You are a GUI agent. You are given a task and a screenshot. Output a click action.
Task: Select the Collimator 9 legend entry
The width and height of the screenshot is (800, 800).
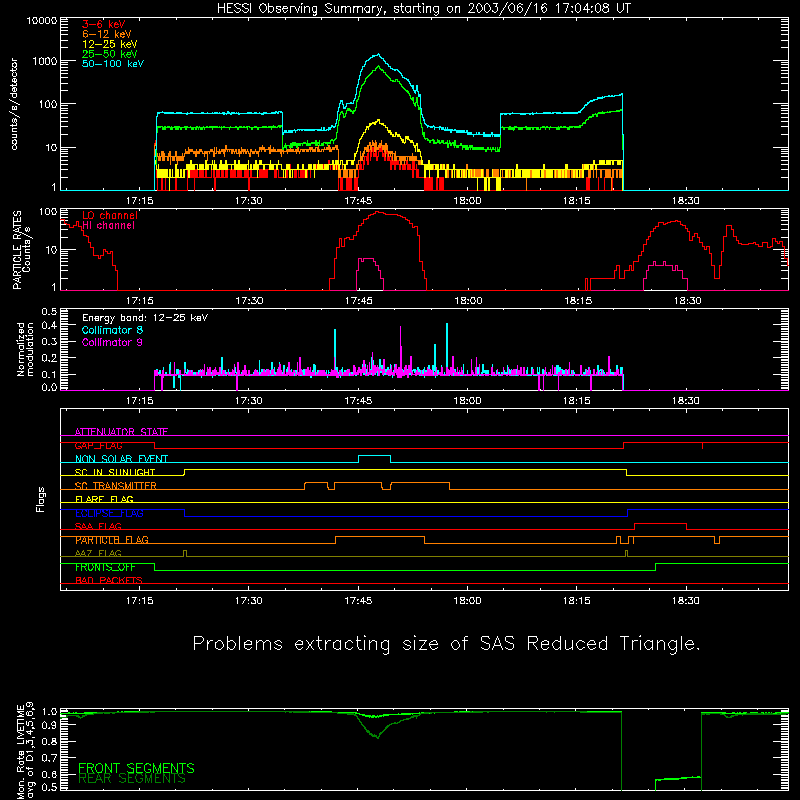coord(112,342)
